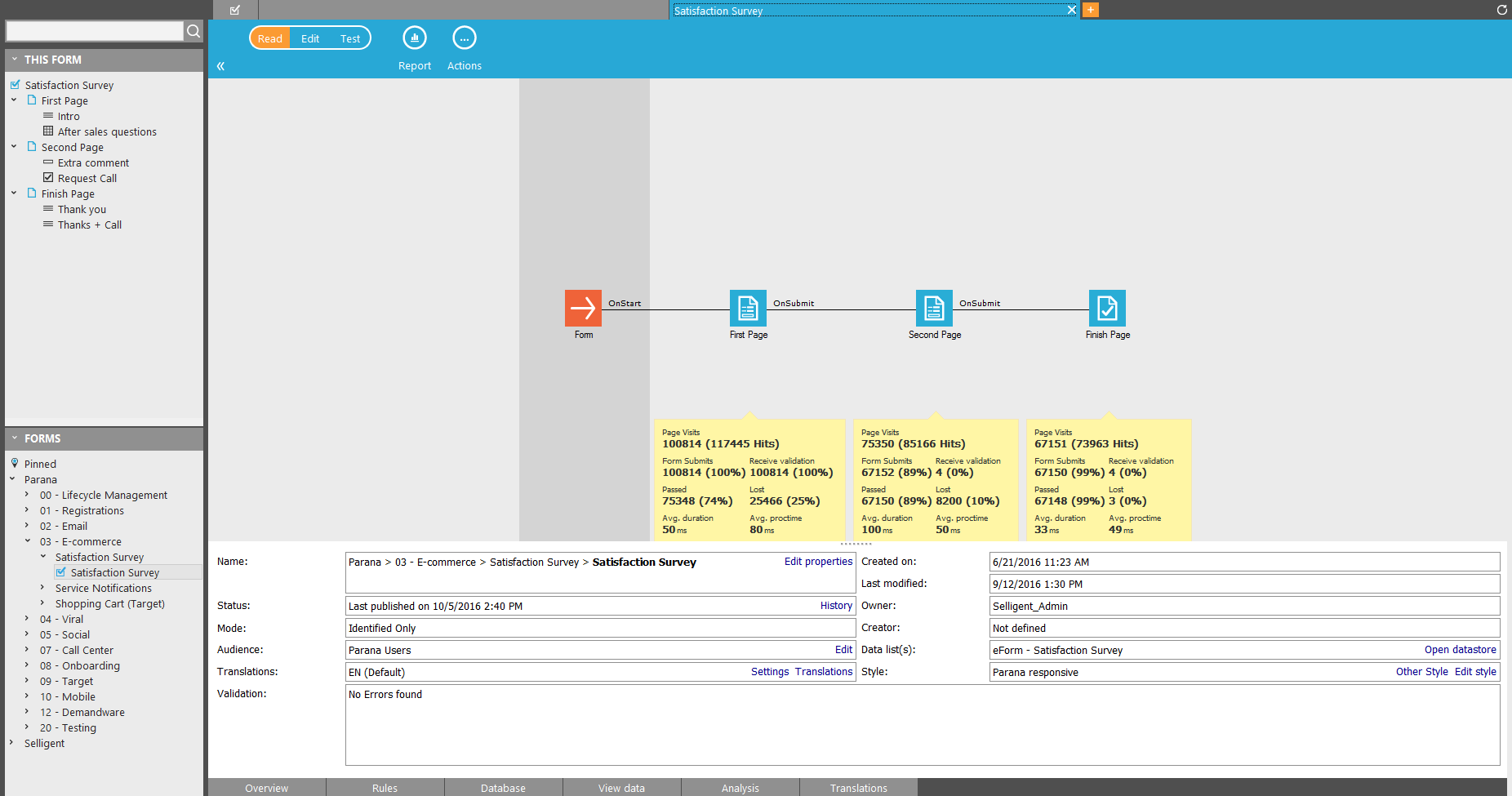Viewport: 1512px width, 796px height.
Task: Select the Second Page node icon
Action: [934, 308]
